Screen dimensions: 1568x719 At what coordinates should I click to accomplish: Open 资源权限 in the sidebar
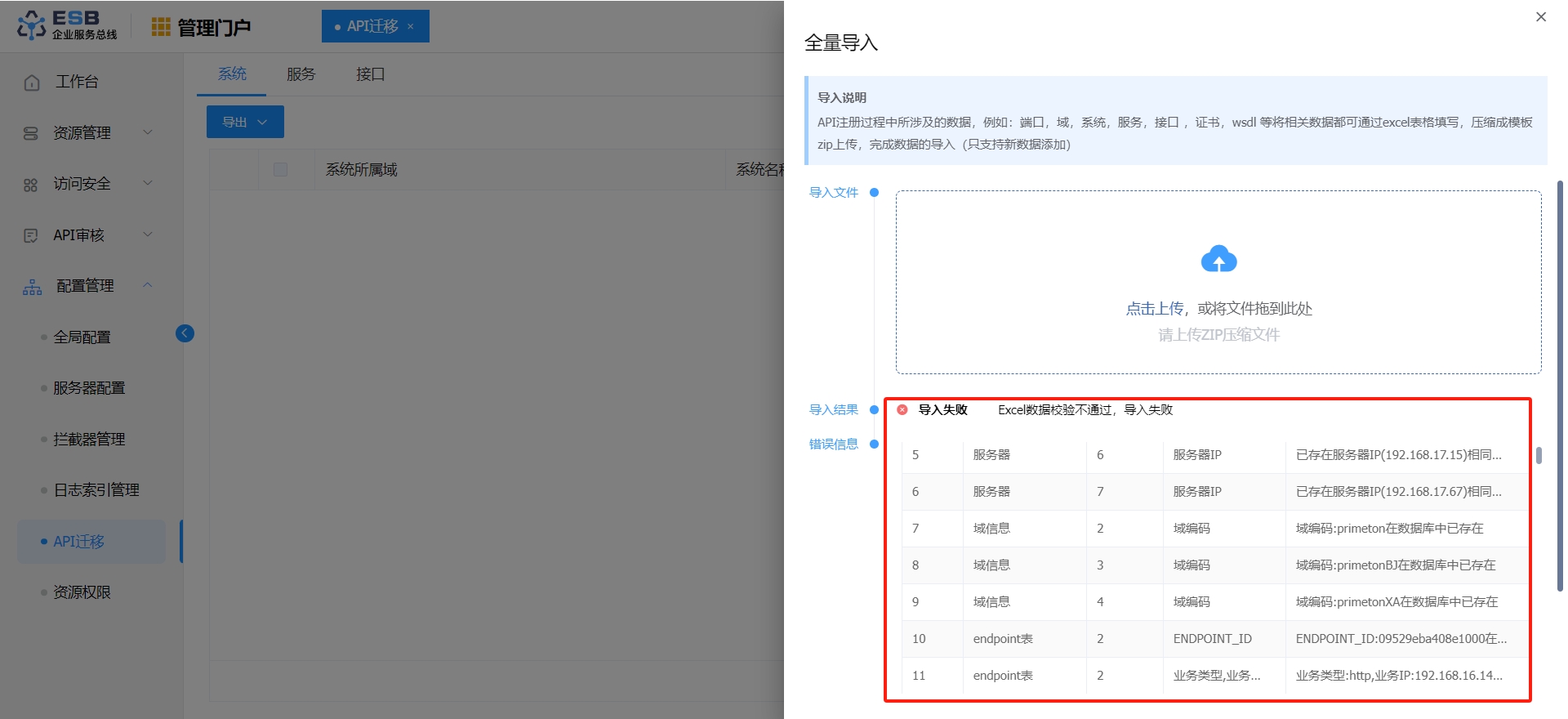(x=82, y=592)
